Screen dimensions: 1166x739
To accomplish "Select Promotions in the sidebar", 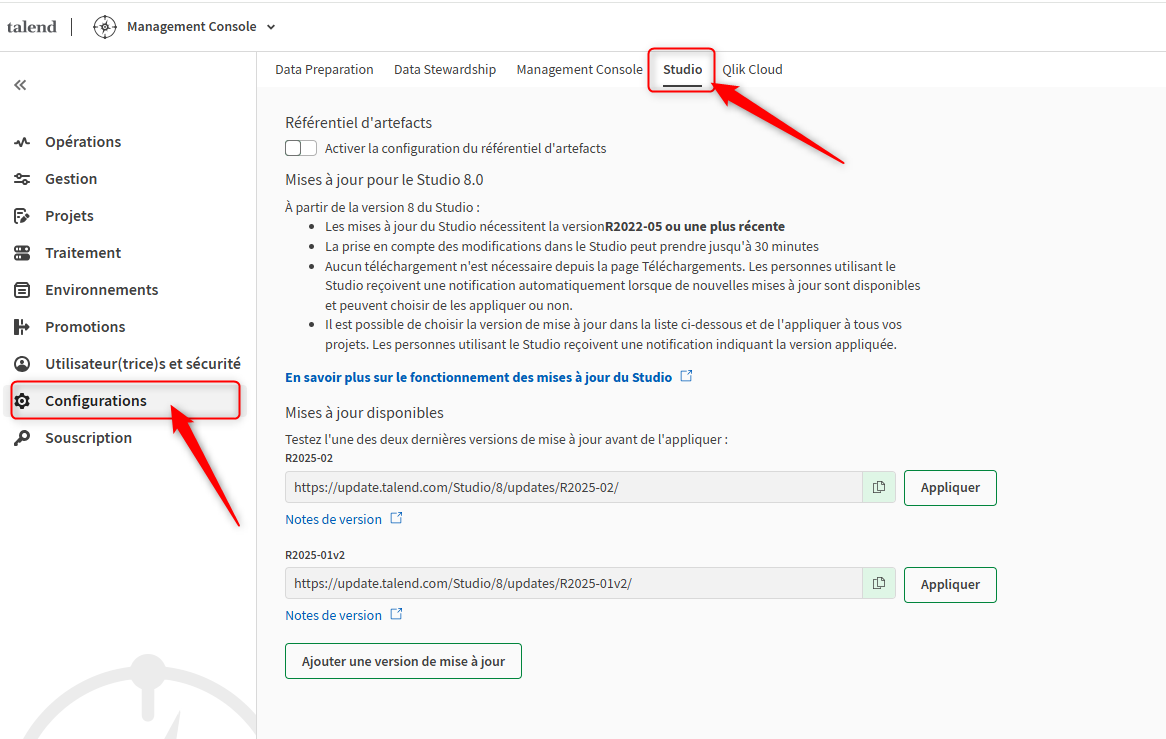I will click(85, 326).
